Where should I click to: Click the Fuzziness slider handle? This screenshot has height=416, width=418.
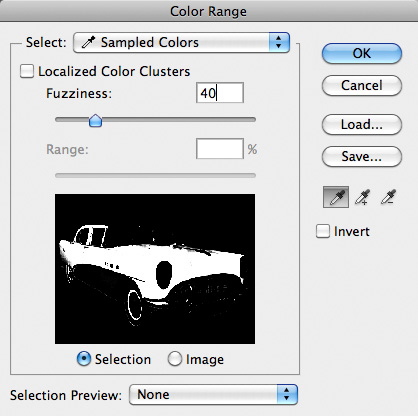click(95, 120)
